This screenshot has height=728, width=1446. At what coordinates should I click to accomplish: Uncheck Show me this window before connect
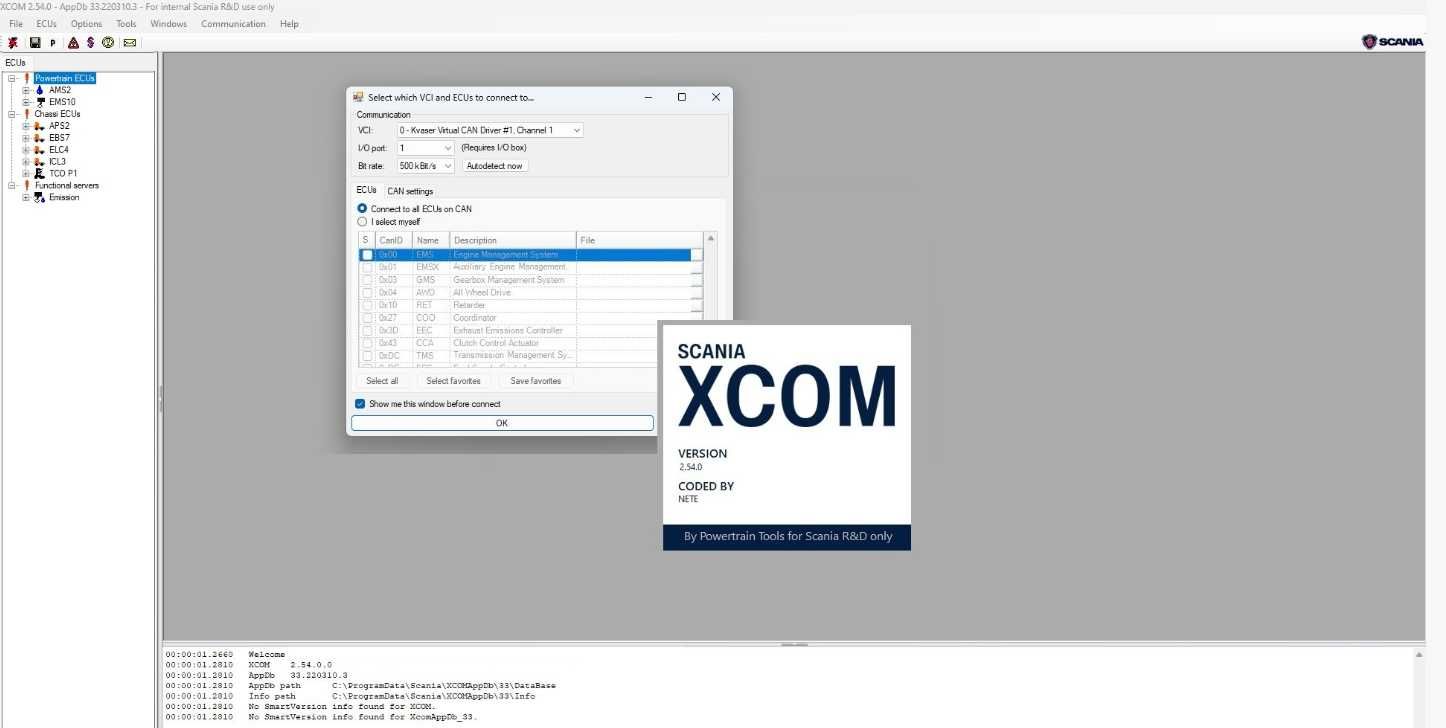coord(360,404)
